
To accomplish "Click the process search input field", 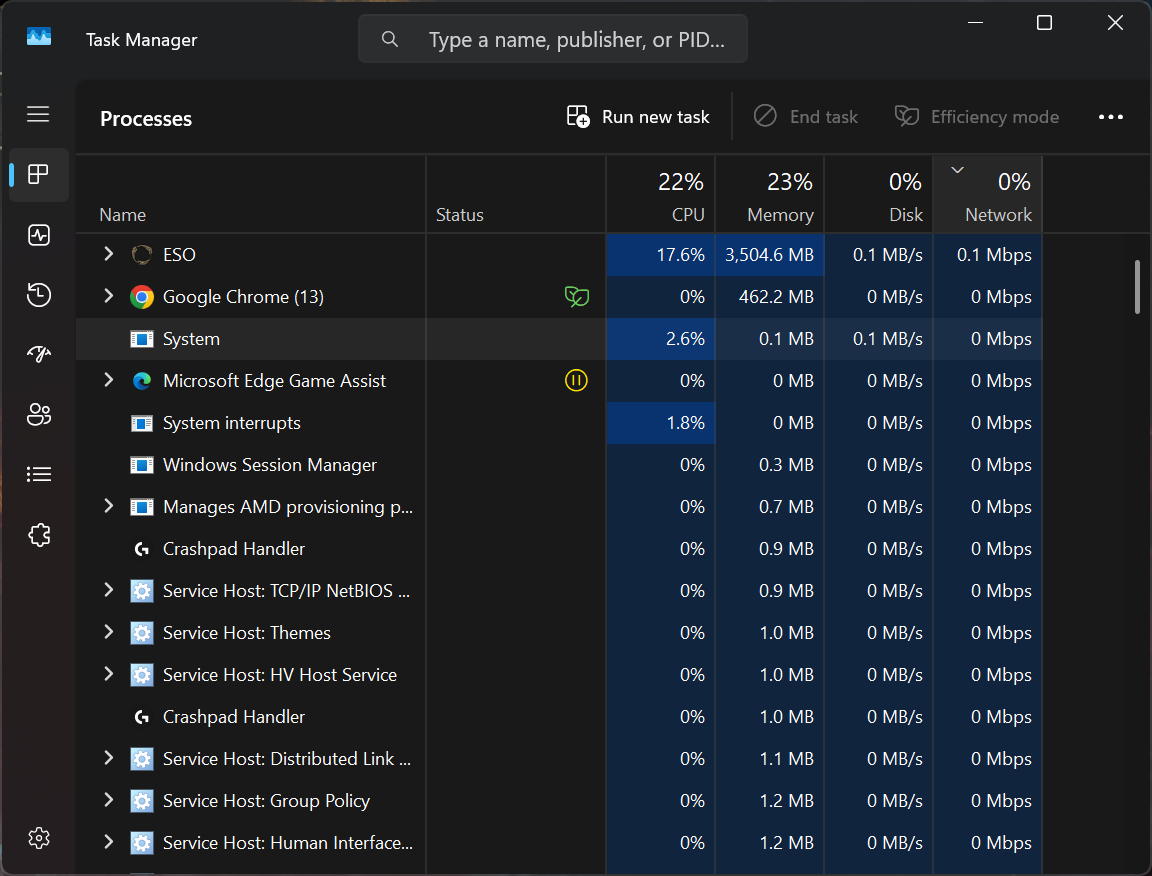I will 552,39.
